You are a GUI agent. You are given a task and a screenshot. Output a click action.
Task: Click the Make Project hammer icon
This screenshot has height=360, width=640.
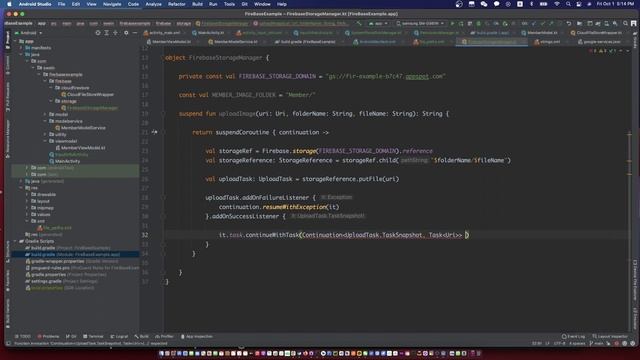(x=359, y=24)
